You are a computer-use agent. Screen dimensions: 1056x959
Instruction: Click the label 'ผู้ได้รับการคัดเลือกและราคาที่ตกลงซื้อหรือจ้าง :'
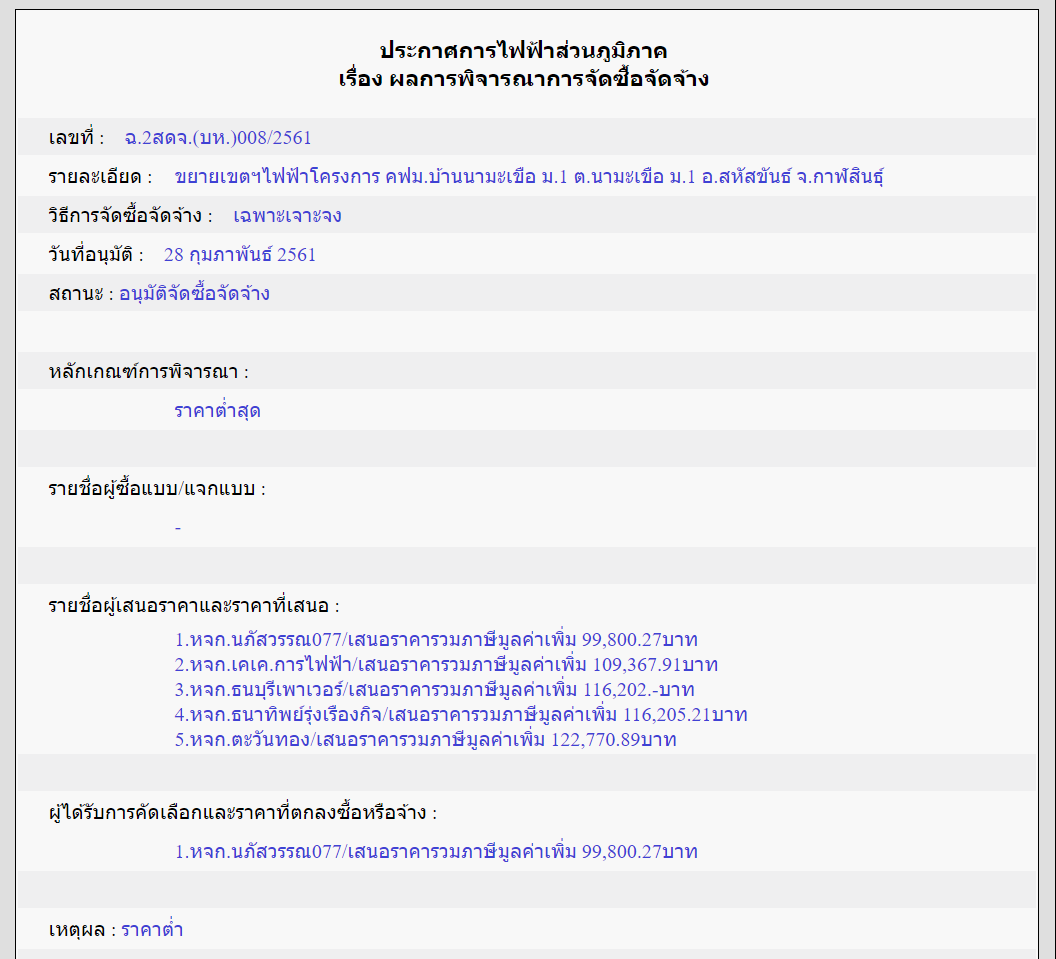click(x=242, y=813)
